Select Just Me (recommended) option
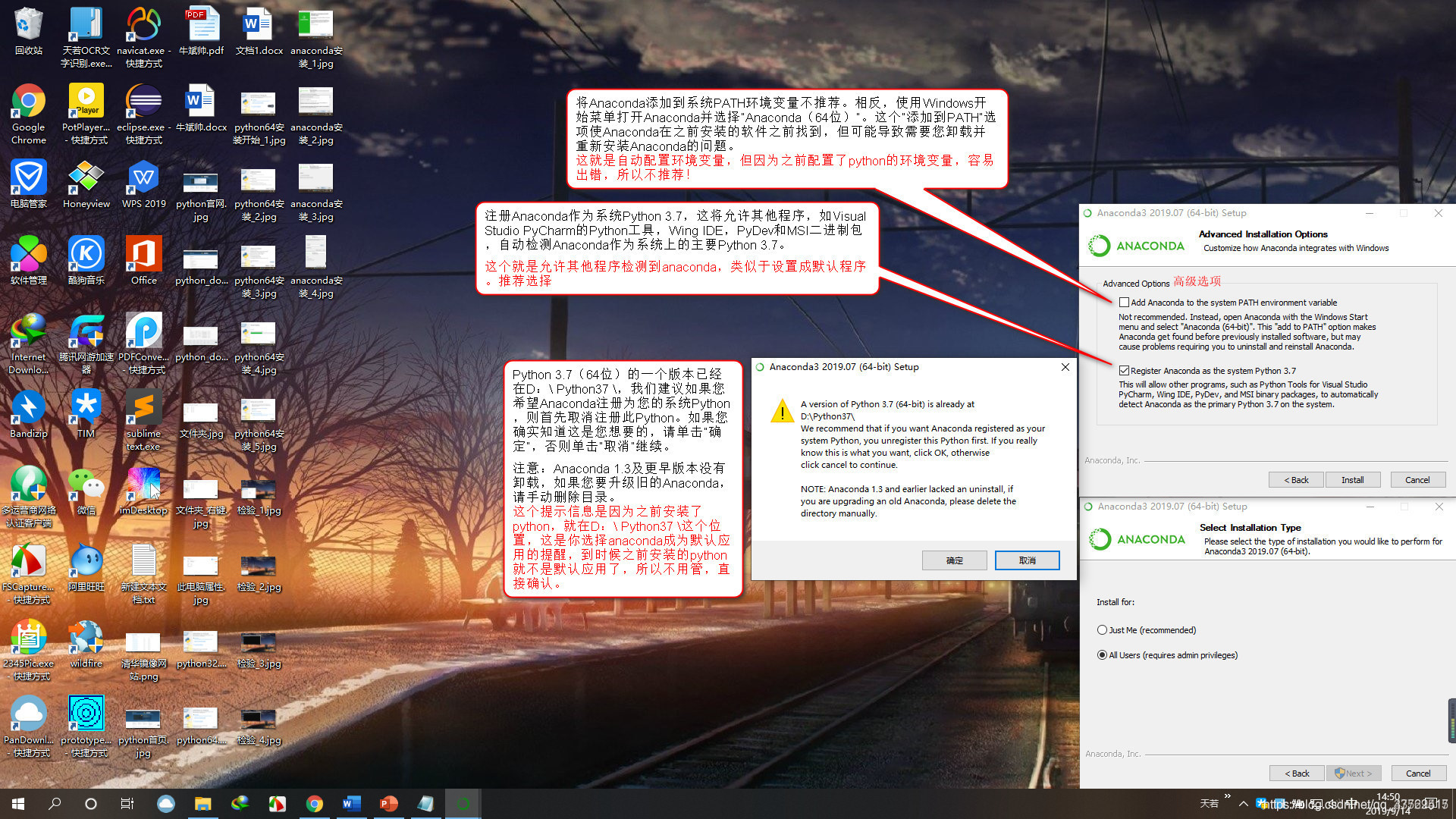The width and height of the screenshot is (1456, 819). (x=1102, y=630)
